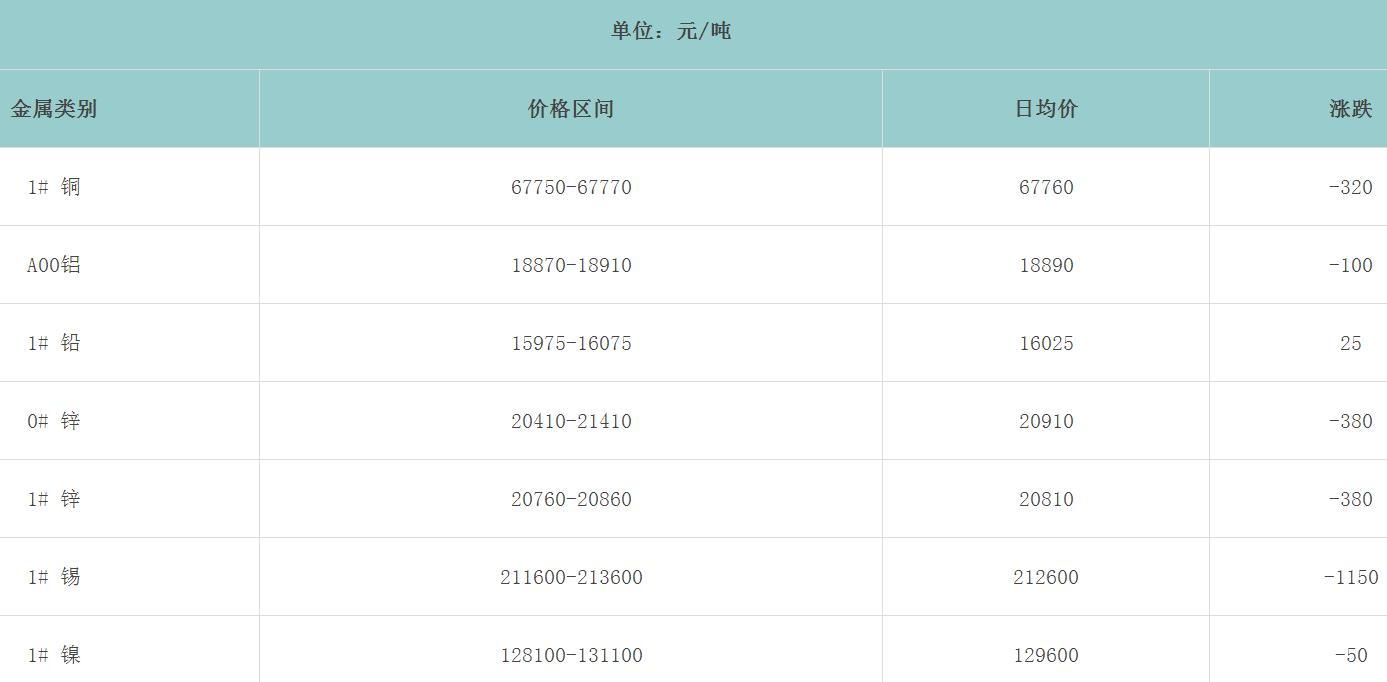This screenshot has height=682, width=1387.
Task: Click the lead change value 25
Action: pyautogui.click(x=1350, y=343)
